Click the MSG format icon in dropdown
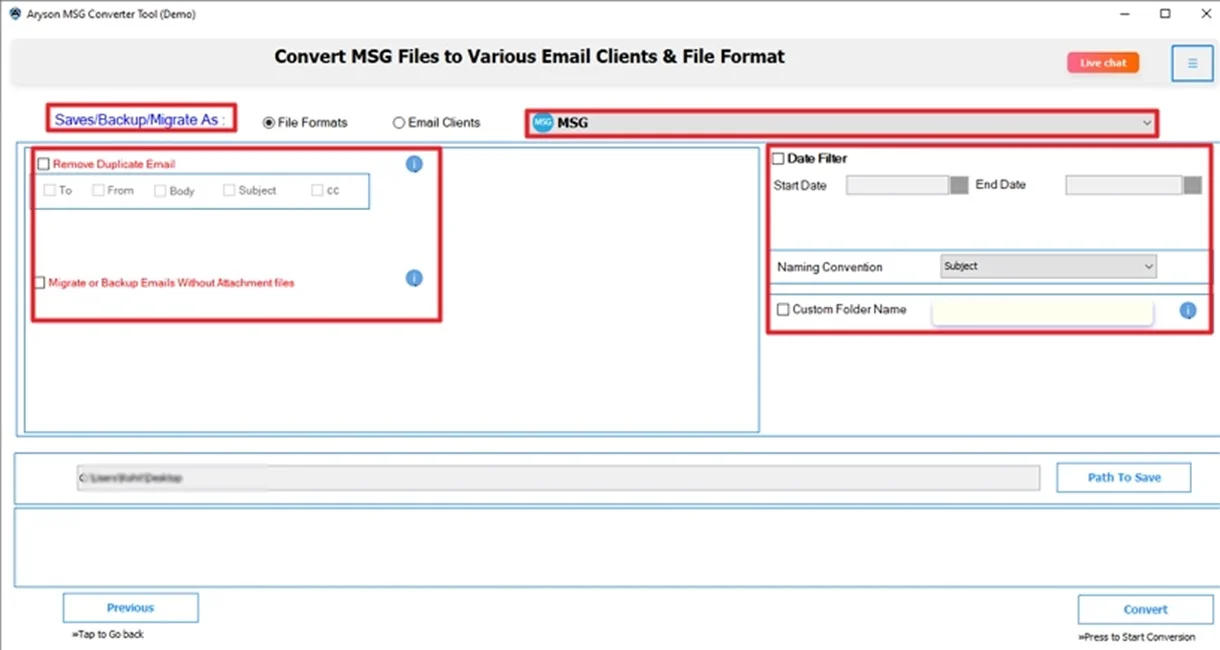Image resolution: width=1220 pixels, height=650 pixels. point(542,123)
